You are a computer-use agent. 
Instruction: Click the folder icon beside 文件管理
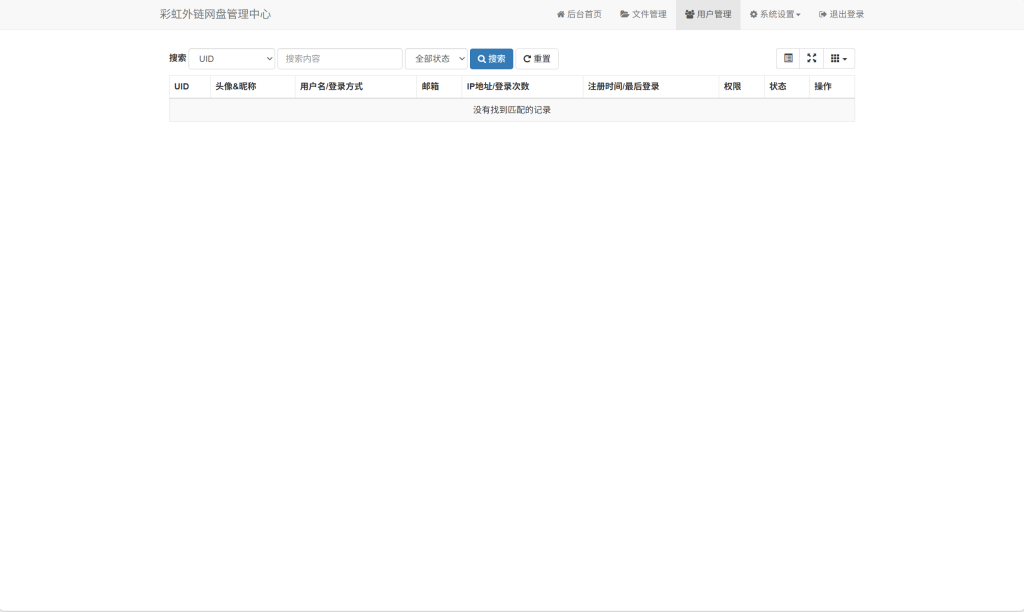(624, 14)
